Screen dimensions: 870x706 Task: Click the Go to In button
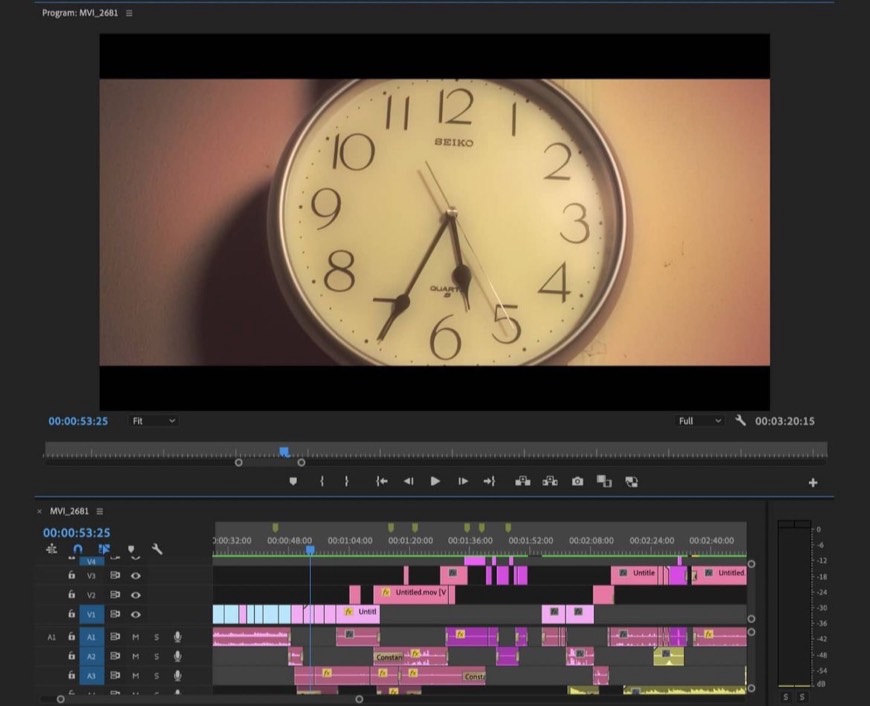[x=381, y=481]
